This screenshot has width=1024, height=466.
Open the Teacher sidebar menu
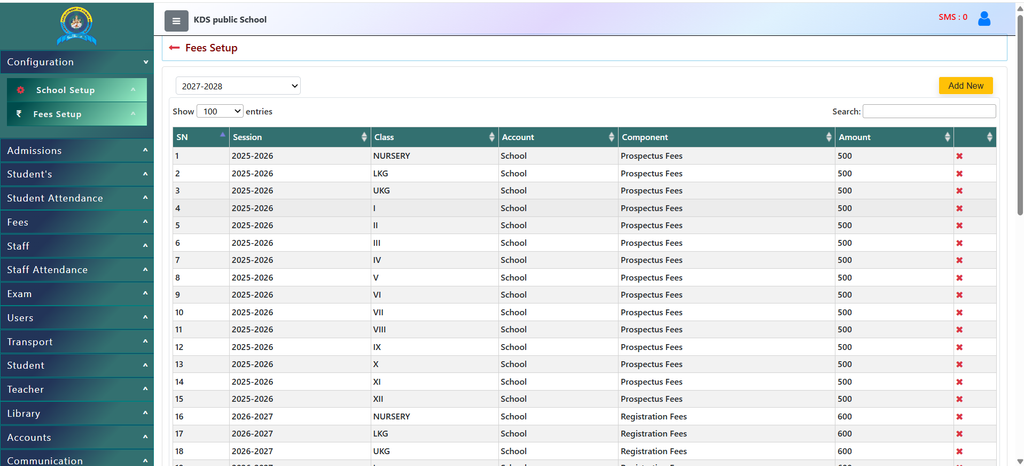(x=76, y=390)
